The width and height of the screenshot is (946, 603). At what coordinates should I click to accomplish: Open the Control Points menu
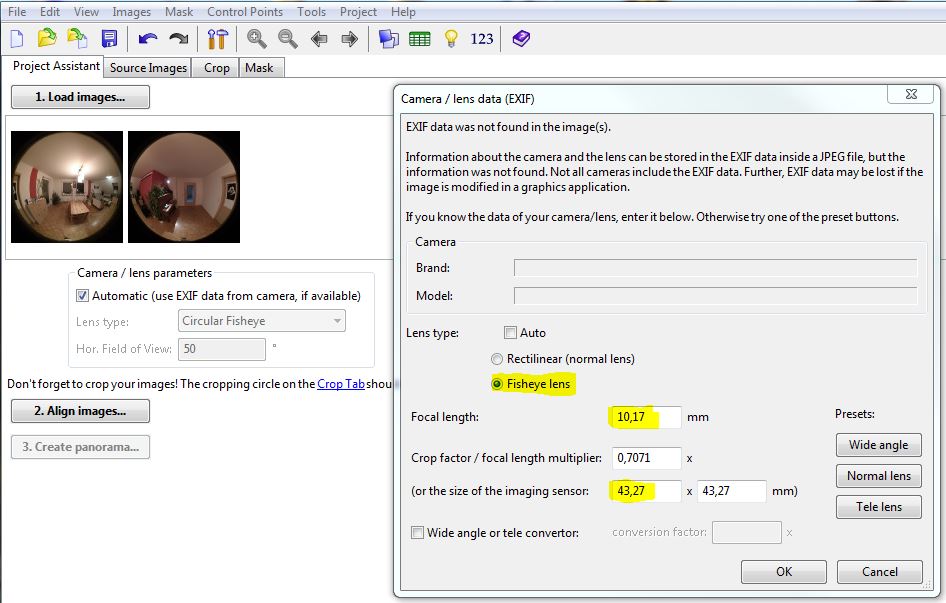pyautogui.click(x=246, y=12)
